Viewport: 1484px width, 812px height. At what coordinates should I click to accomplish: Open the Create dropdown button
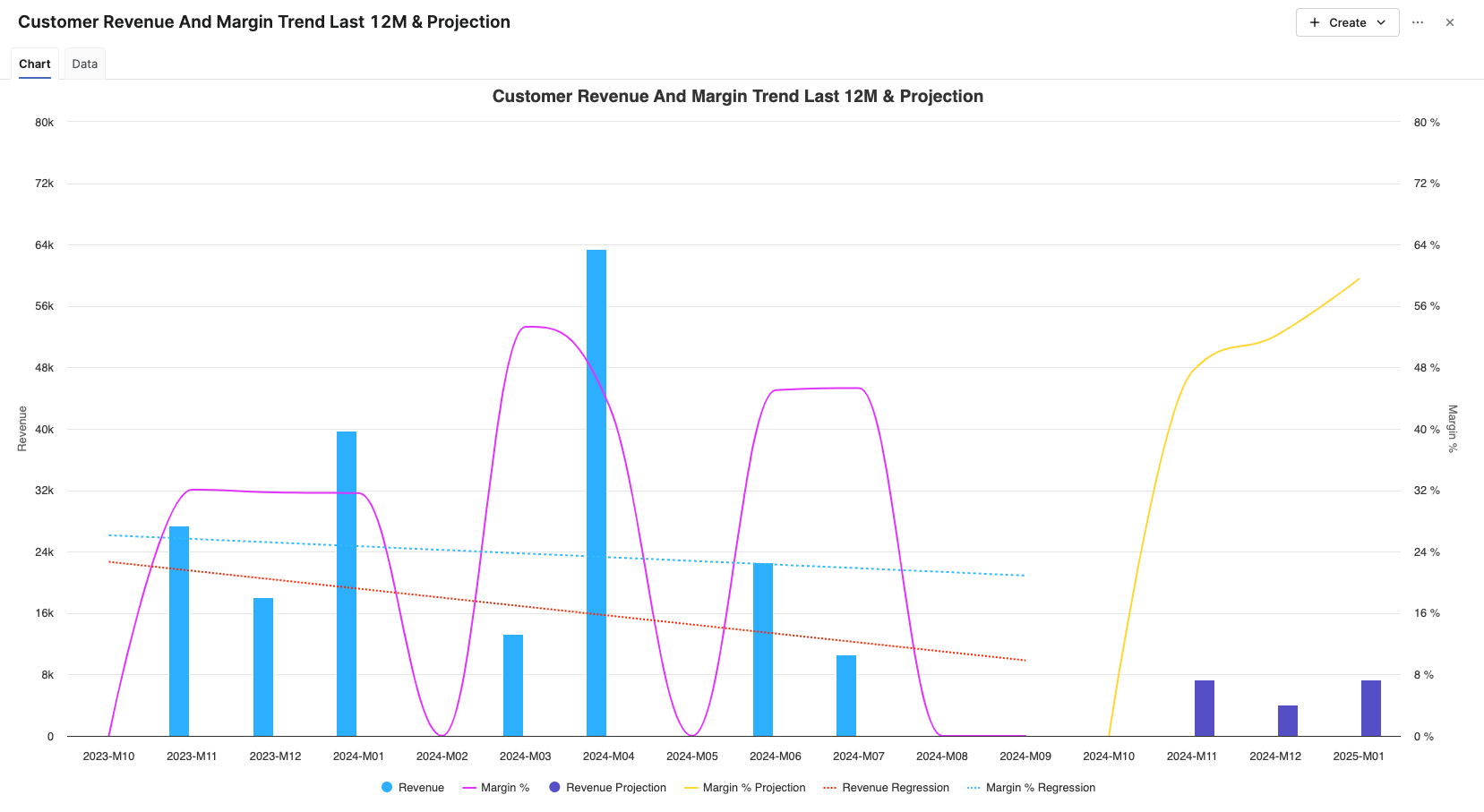pos(1346,22)
